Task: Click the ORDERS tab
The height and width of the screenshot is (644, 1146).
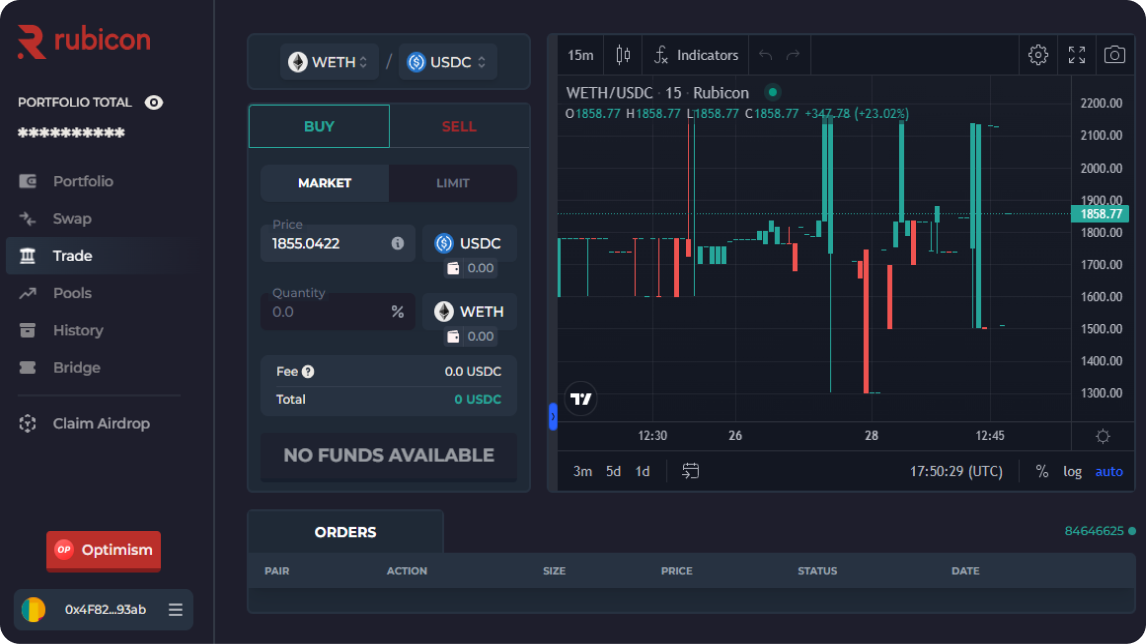Action: tap(345, 532)
